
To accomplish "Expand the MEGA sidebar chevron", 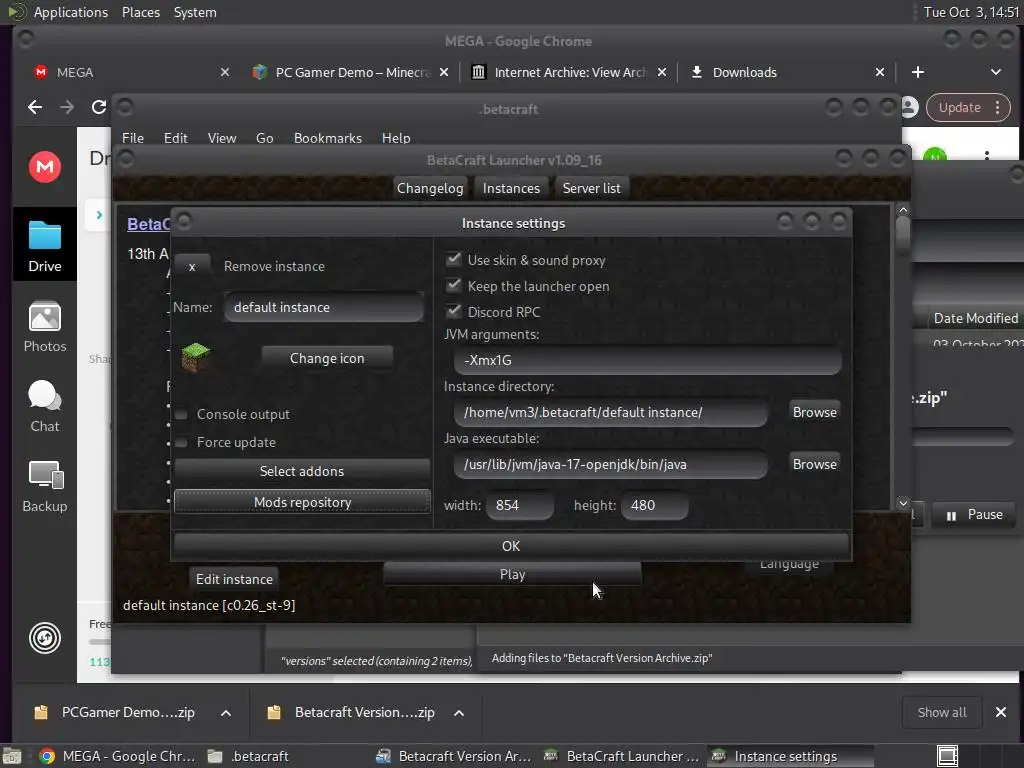I will tap(99, 214).
